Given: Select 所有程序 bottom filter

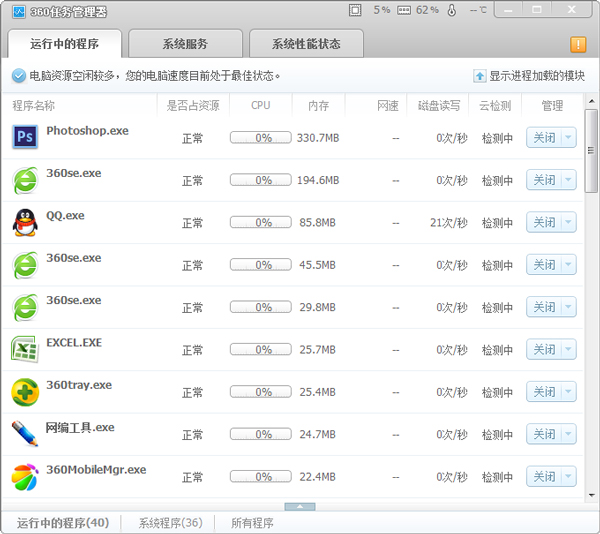Looking at the screenshot, I should pyautogui.click(x=252, y=523).
